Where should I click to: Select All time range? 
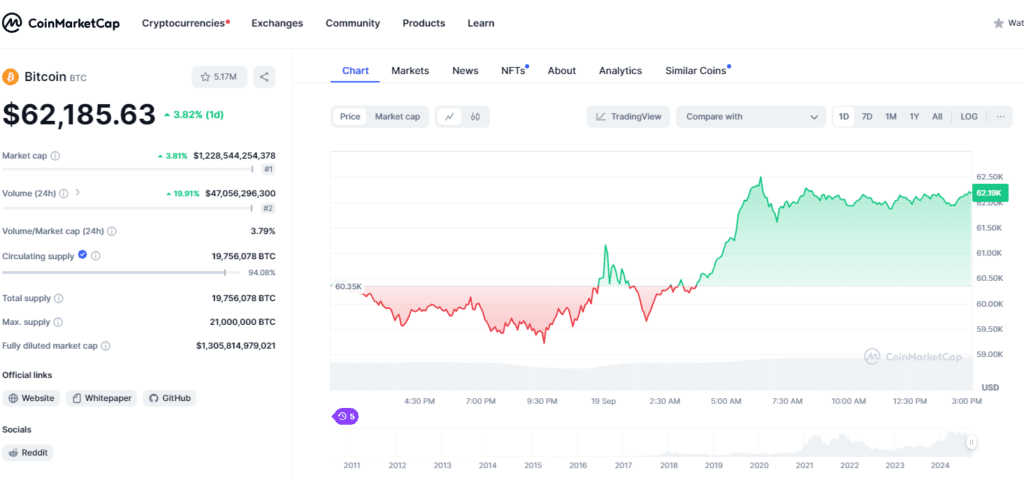pyautogui.click(x=937, y=117)
